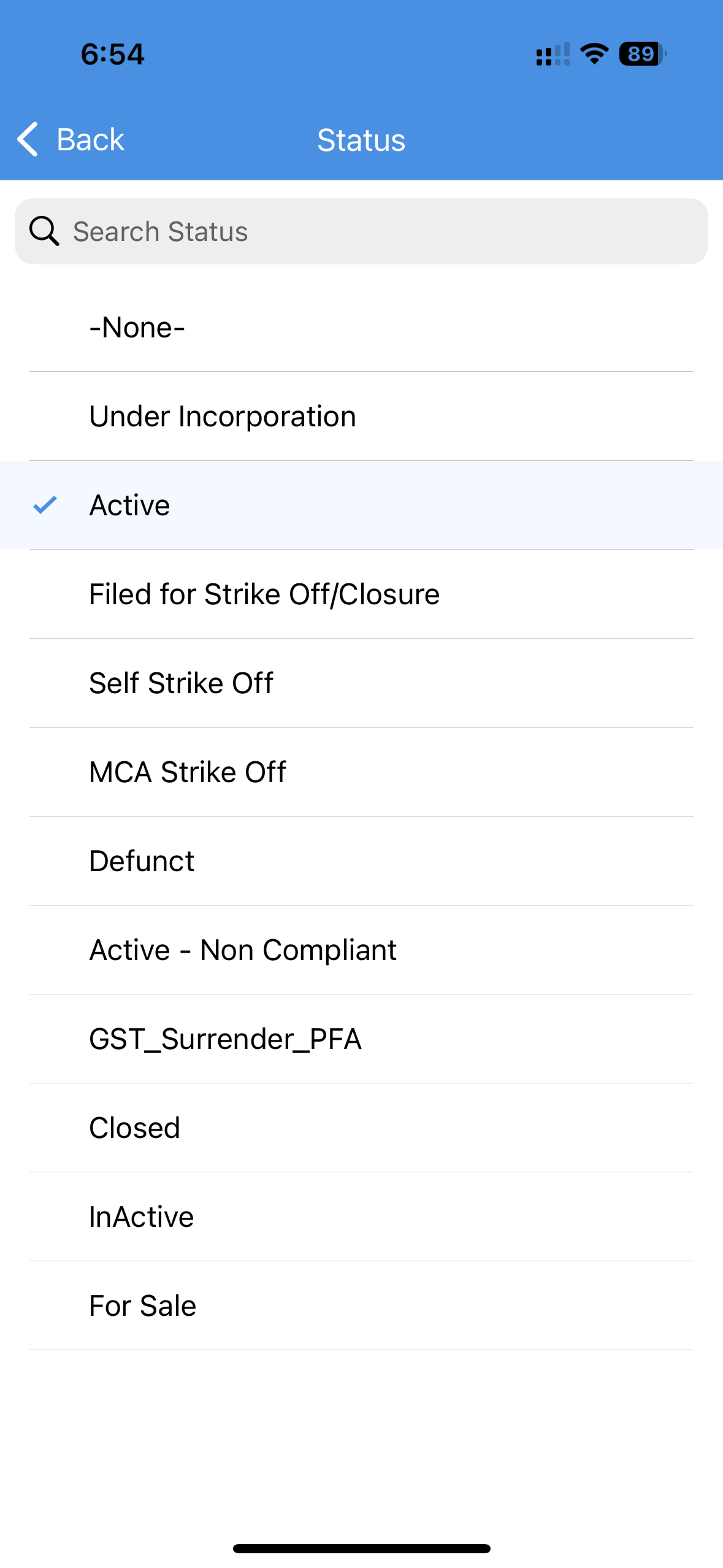Pick Filed for Strike Off/Closure
The image size is (723, 1568).
click(x=361, y=594)
